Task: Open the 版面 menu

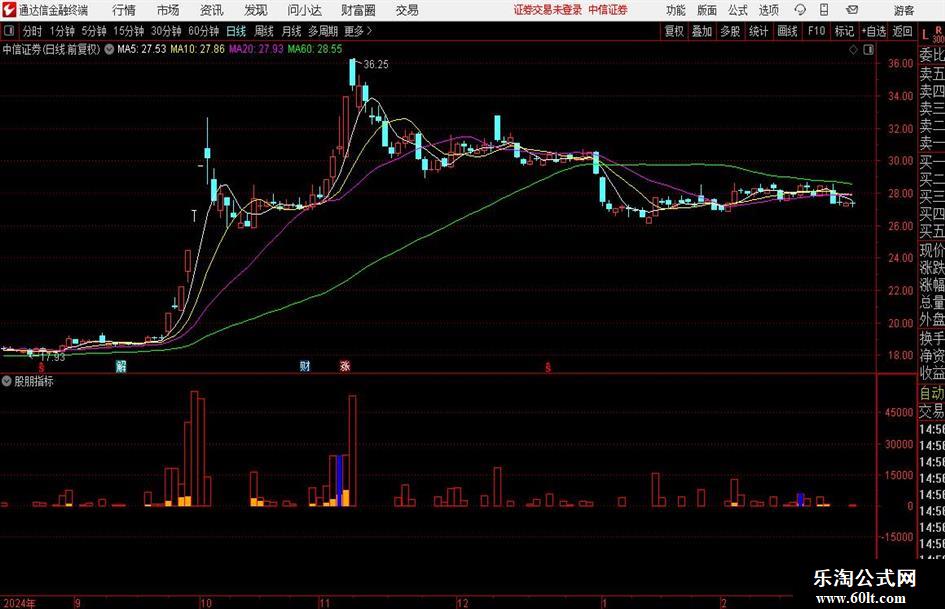Action: (x=706, y=10)
